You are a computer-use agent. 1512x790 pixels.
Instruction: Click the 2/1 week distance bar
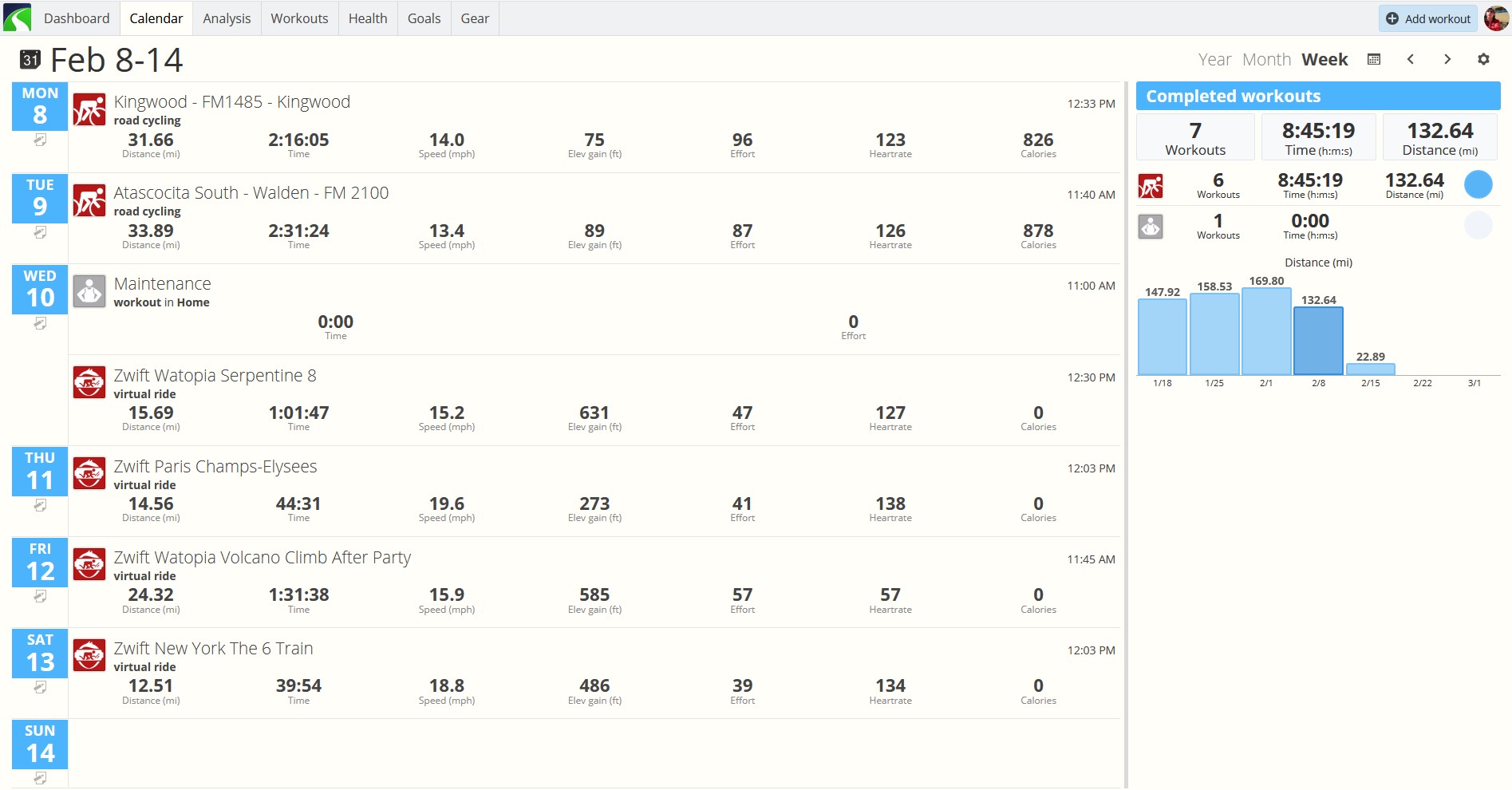[1266, 331]
